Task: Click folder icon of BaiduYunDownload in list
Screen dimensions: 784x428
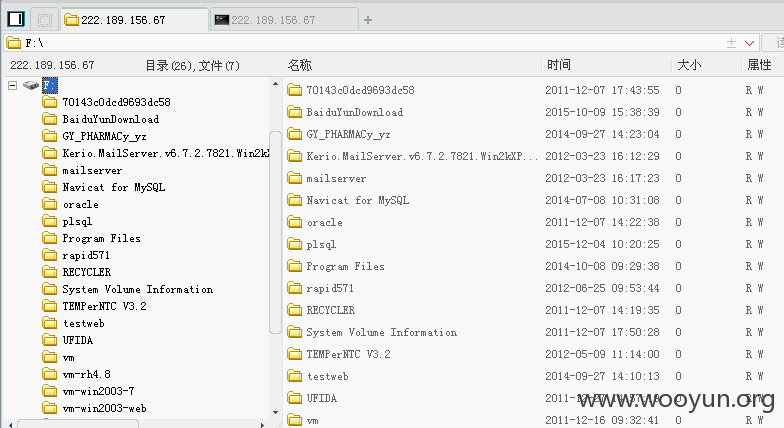Action: click(294, 112)
